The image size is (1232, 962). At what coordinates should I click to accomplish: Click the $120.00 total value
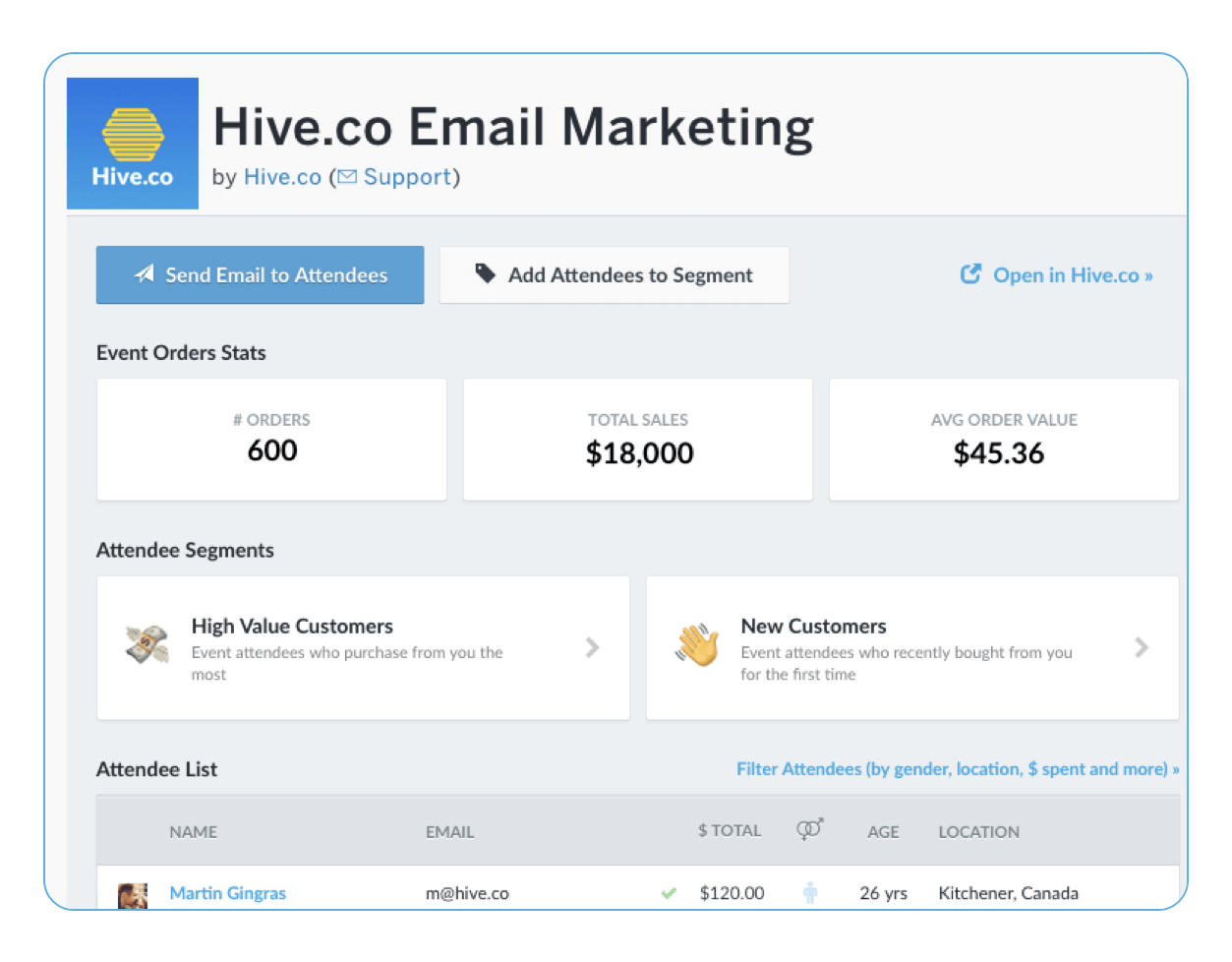[733, 893]
